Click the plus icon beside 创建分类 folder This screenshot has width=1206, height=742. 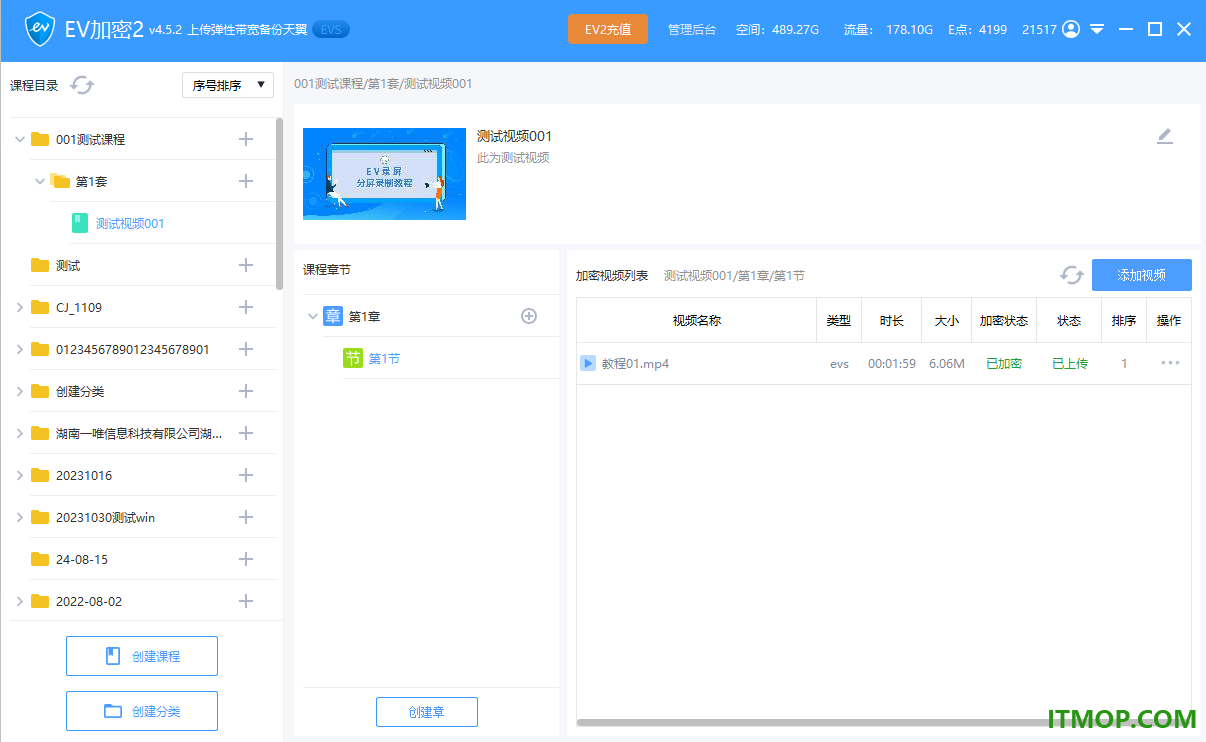click(246, 391)
